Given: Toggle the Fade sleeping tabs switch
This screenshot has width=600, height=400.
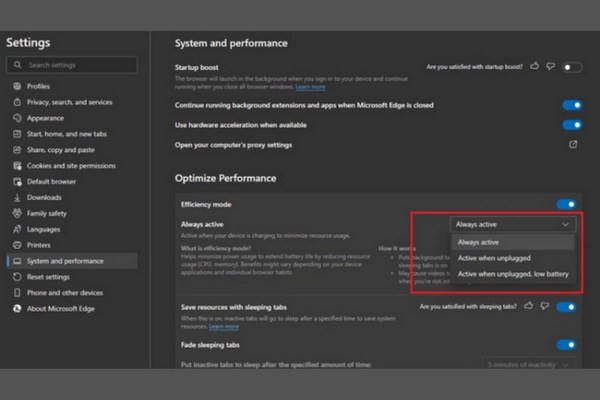Looking at the screenshot, I should click(x=566, y=345).
